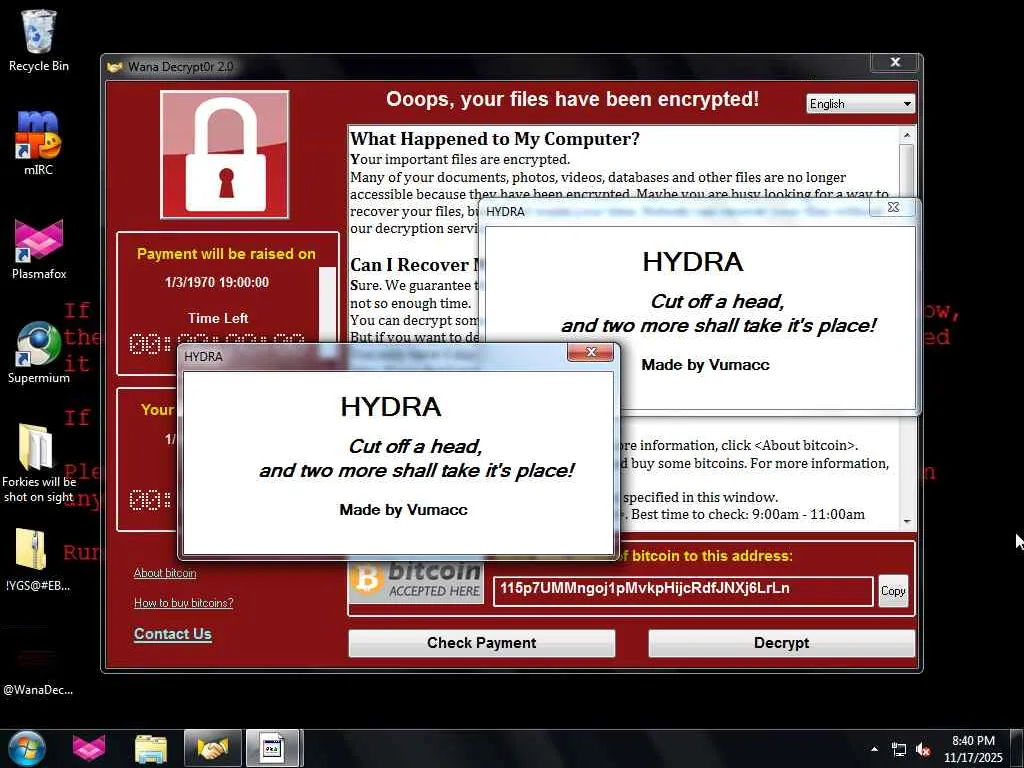The height and width of the screenshot is (768, 1024).
Task: Open the How to buy bitcoins link
Action: click(184, 603)
